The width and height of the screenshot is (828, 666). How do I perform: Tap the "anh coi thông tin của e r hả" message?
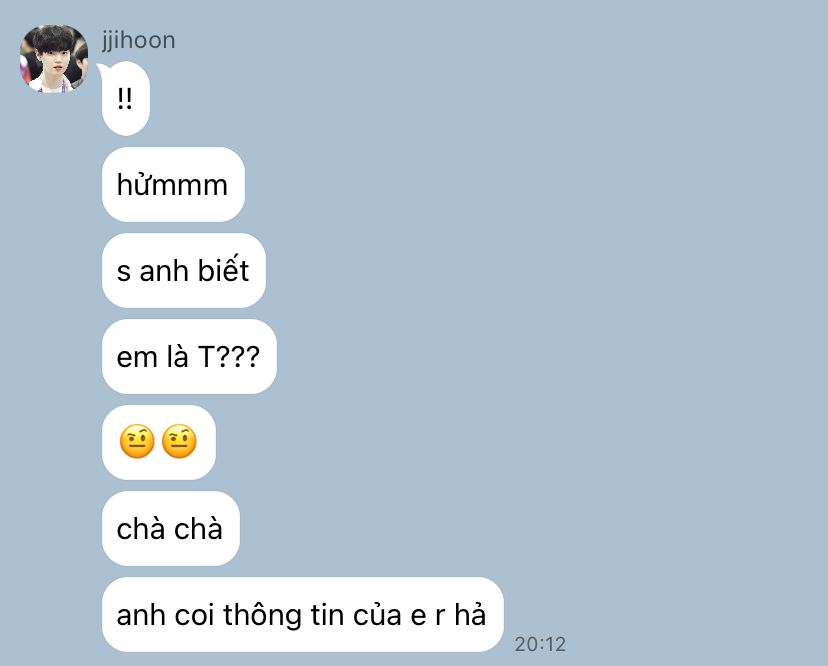[303, 615]
